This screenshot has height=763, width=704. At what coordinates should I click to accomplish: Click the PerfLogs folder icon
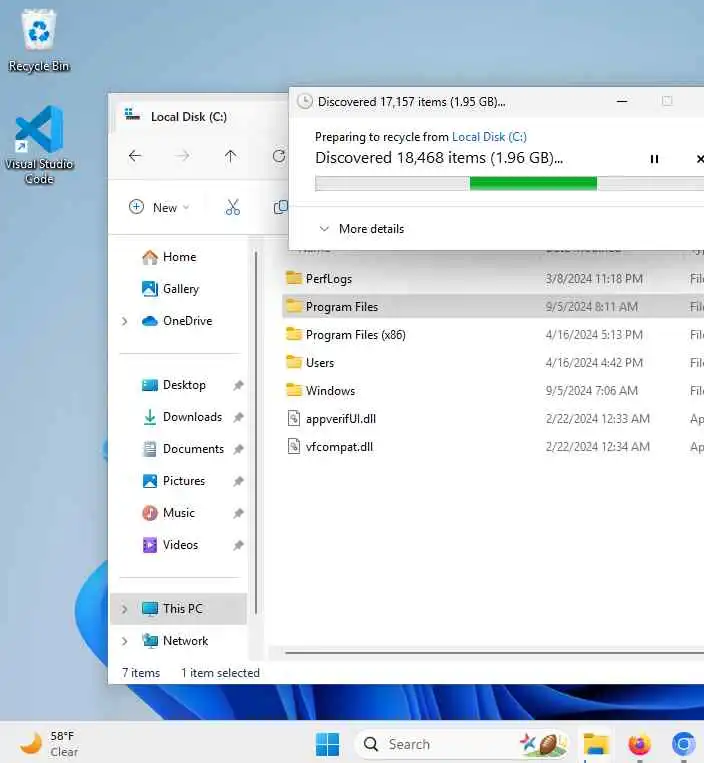[293, 278]
